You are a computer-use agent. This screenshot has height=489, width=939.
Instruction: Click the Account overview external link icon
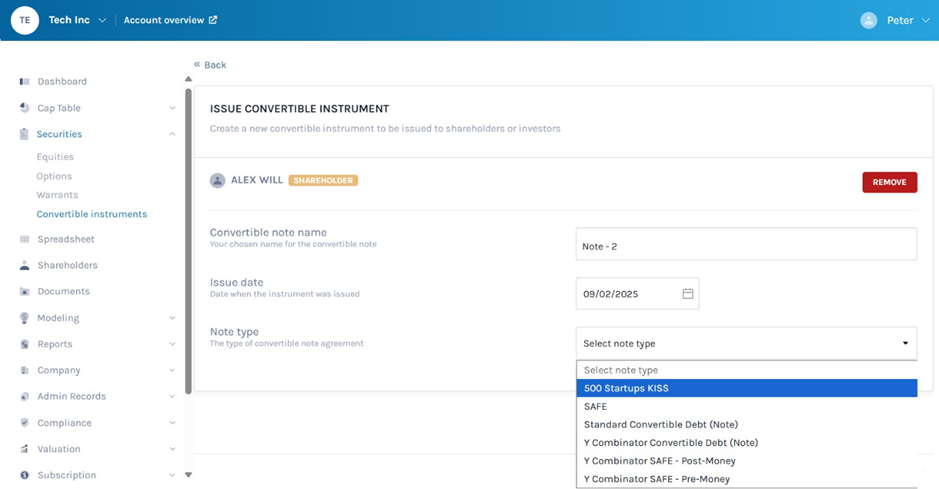pyautogui.click(x=213, y=20)
